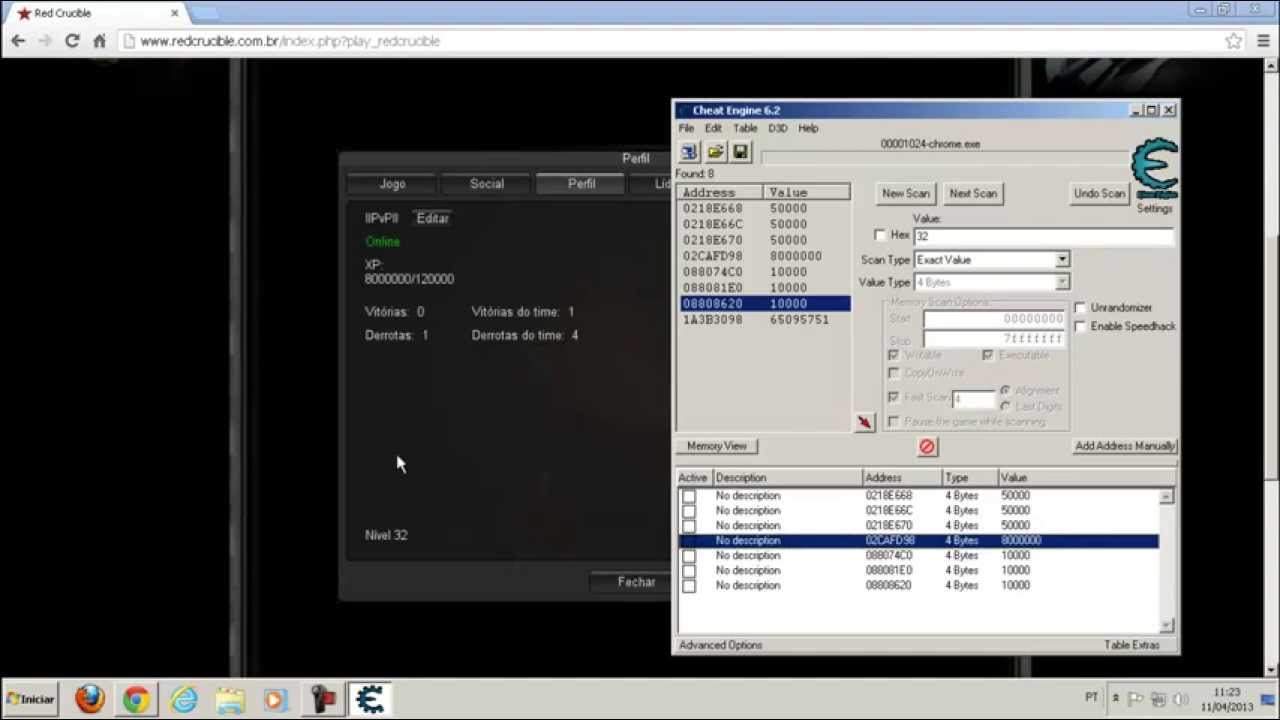This screenshot has width=1280, height=720.
Task: Click the Editar button in profile
Action: [433, 218]
